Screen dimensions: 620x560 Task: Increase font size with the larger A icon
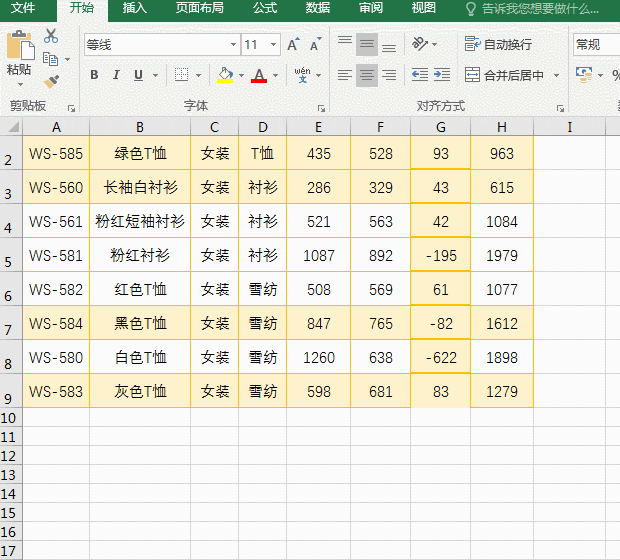coord(293,44)
